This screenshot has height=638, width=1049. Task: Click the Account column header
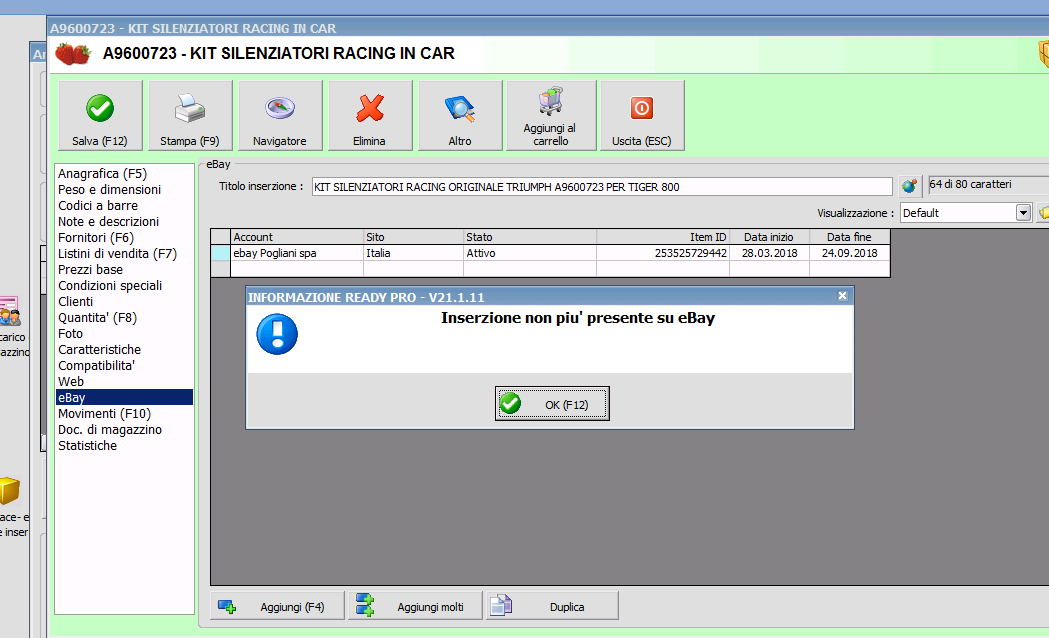(x=297, y=237)
